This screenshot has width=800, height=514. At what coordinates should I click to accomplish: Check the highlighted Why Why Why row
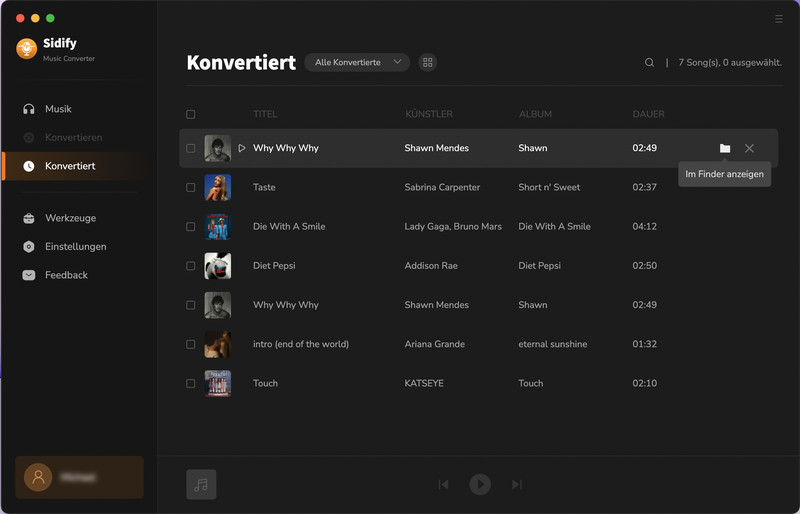pyautogui.click(x=190, y=148)
